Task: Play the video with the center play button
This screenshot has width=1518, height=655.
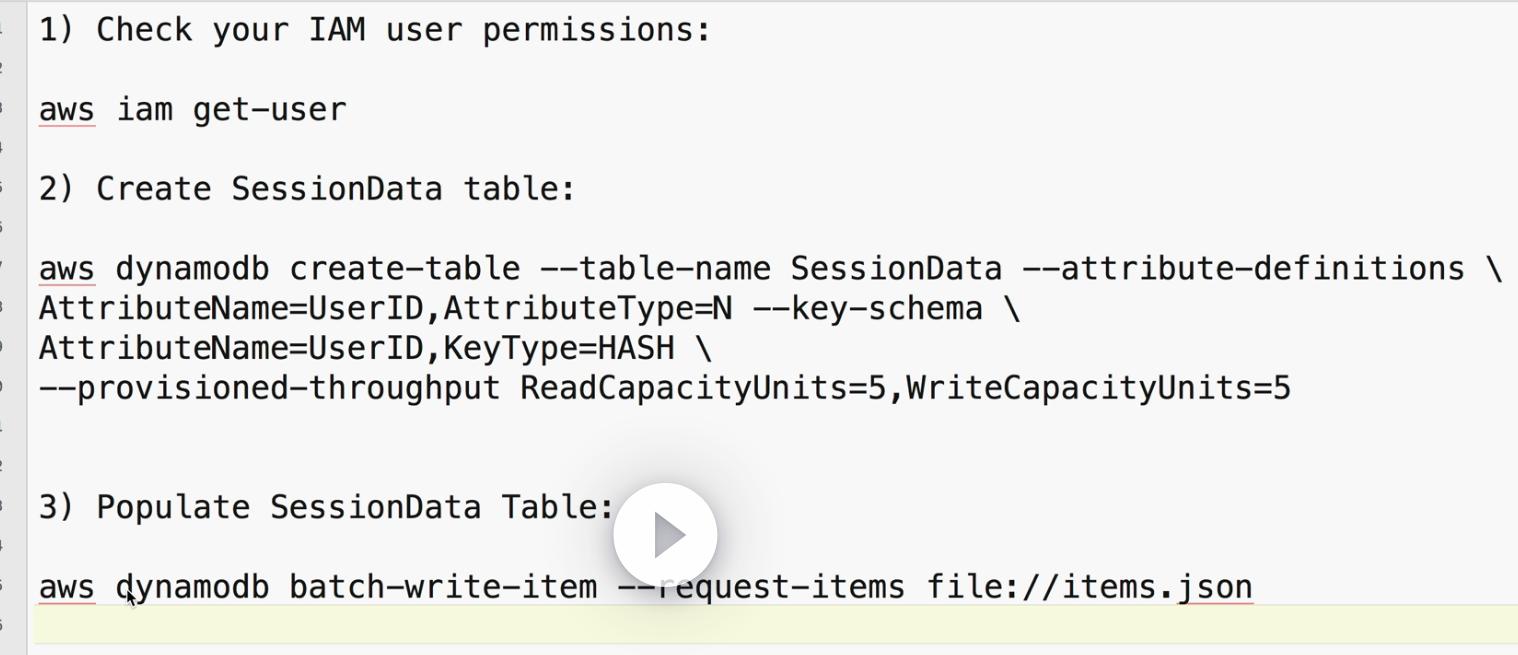Action: 665,535
